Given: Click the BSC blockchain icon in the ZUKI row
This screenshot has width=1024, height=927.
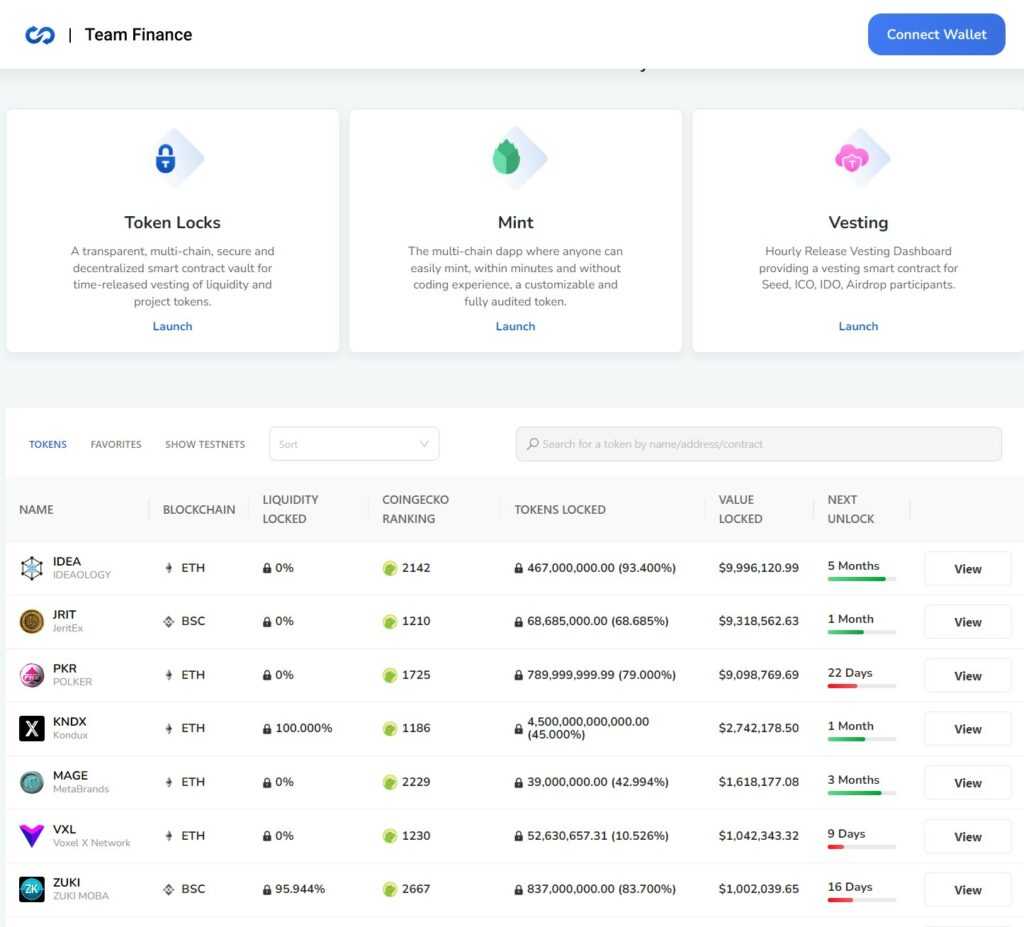Looking at the screenshot, I should [x=169, y=889].
